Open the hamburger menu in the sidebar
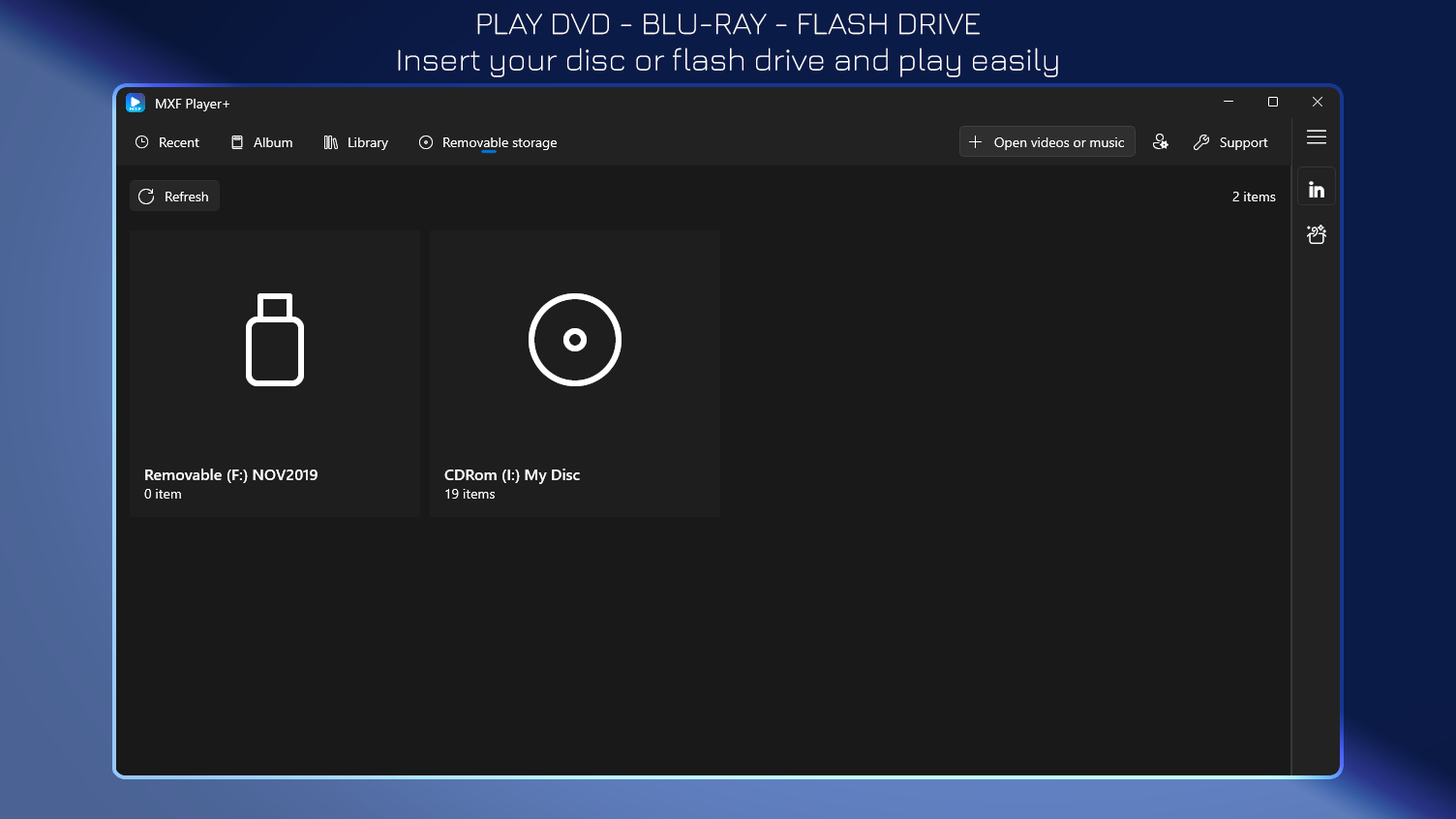The image size is (1456, 819). 1317,137
